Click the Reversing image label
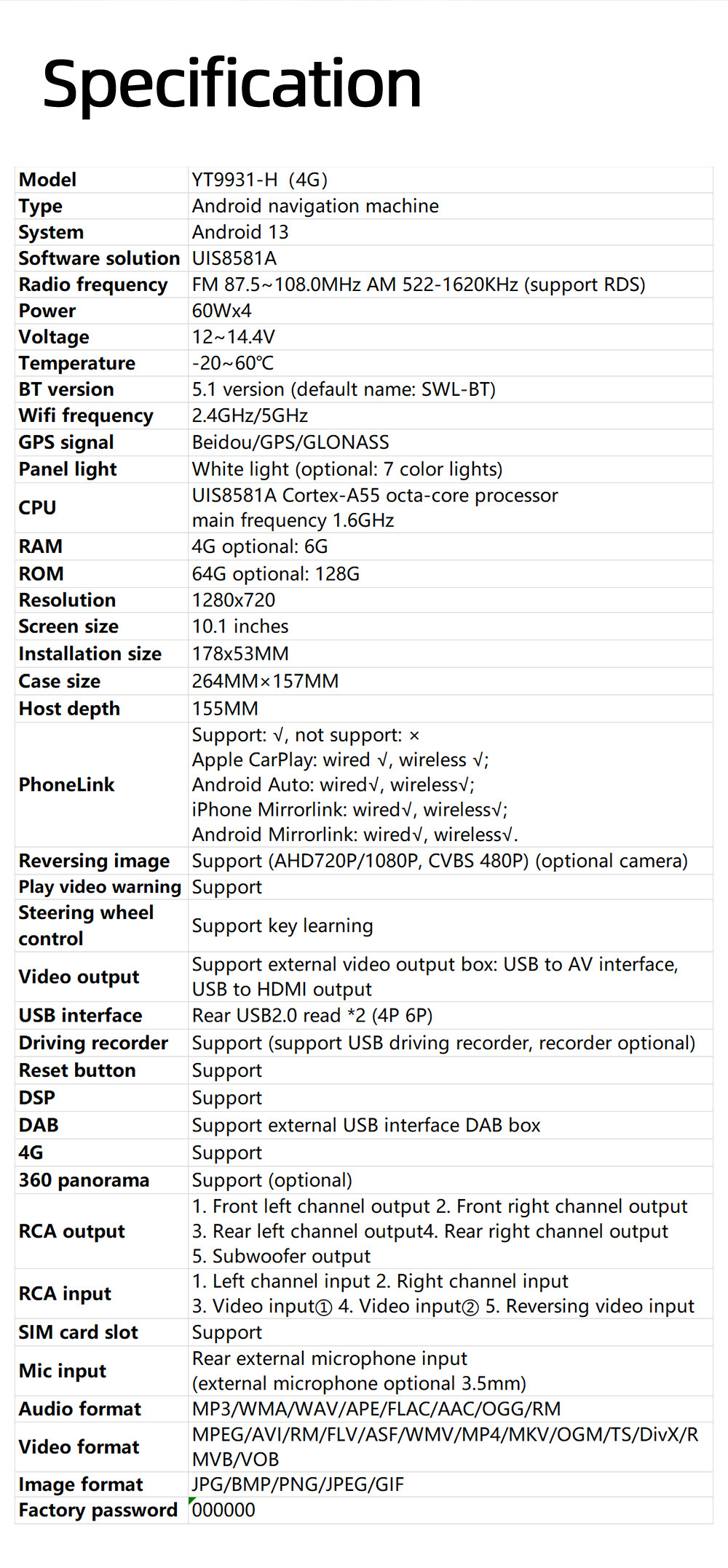Screen dimensions: 728x1568 [94, 861]
